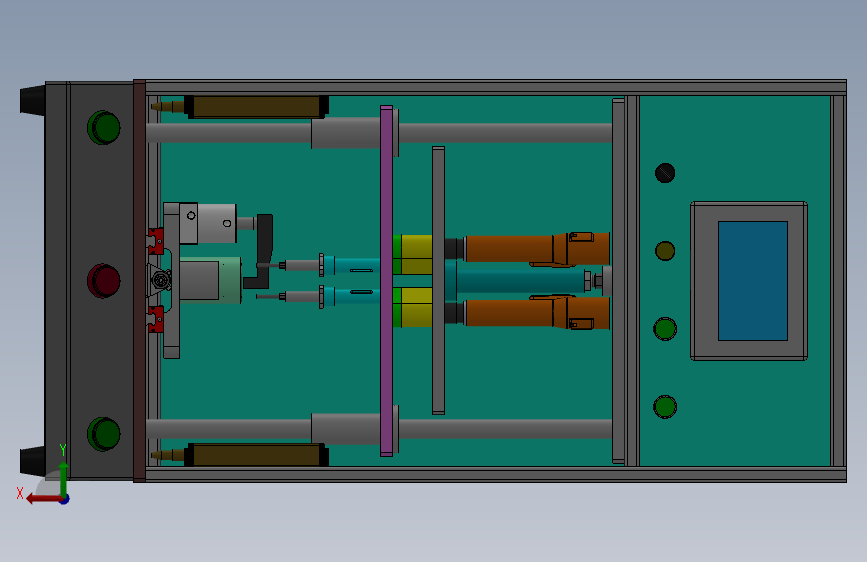Select the thin gray vertical plate behind the purple one

pos(438,280)
